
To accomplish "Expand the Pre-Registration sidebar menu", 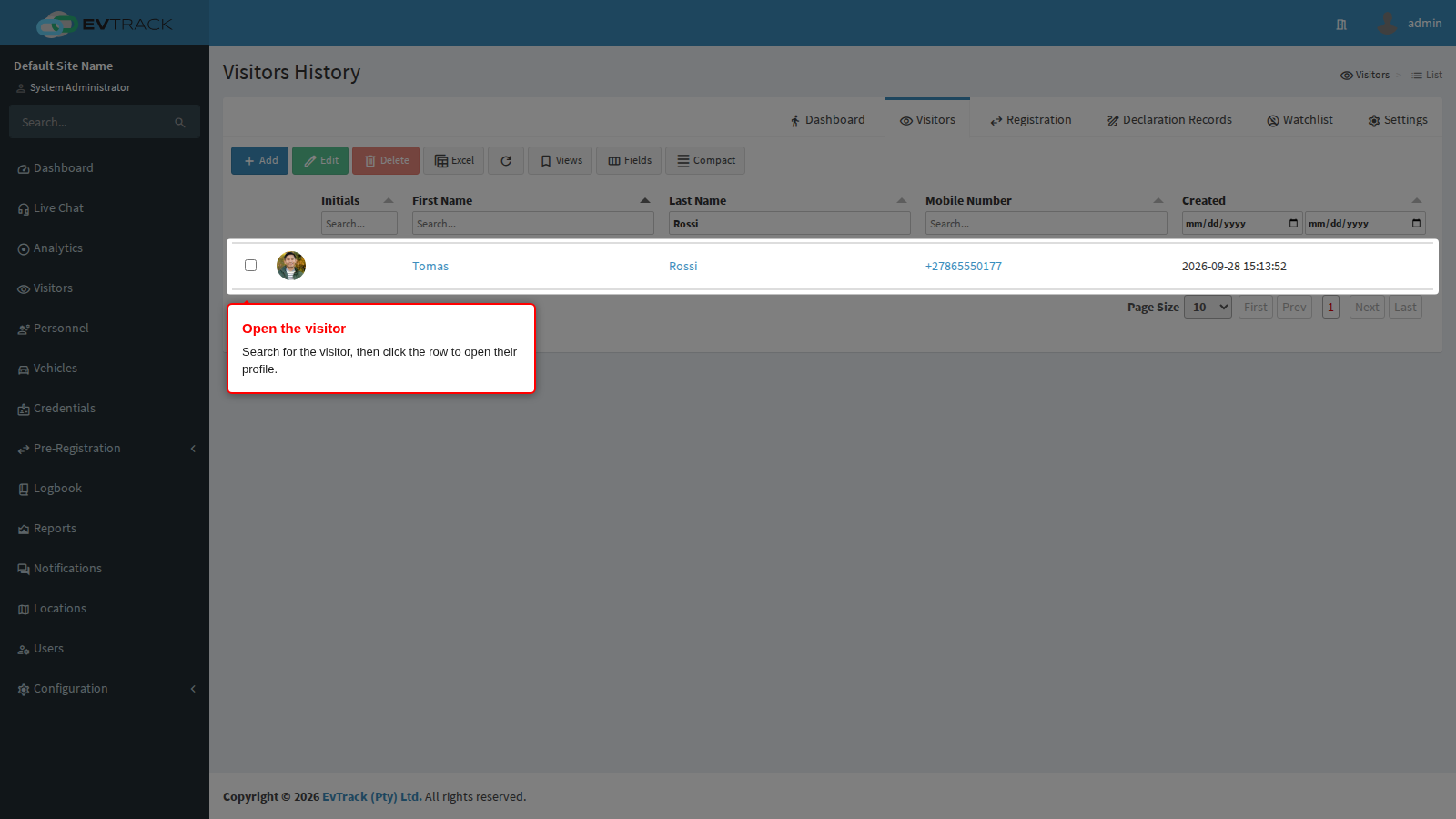I will 105,449.
